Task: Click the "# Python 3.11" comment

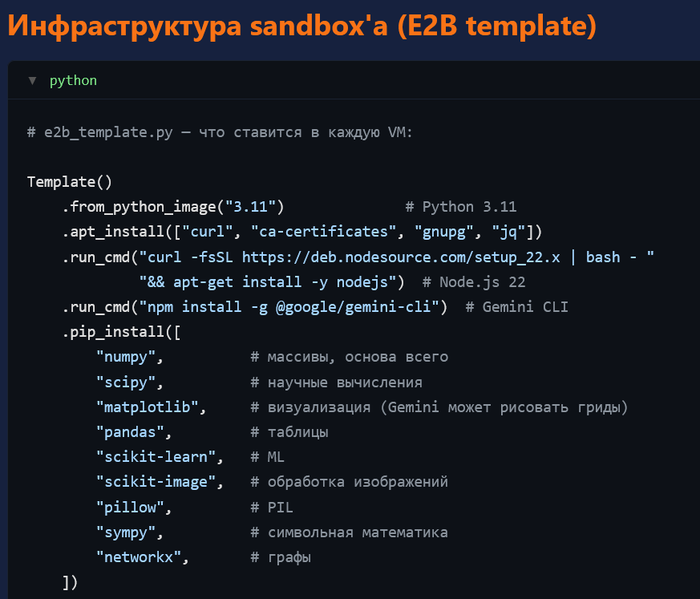Action: tap(461, 207)
